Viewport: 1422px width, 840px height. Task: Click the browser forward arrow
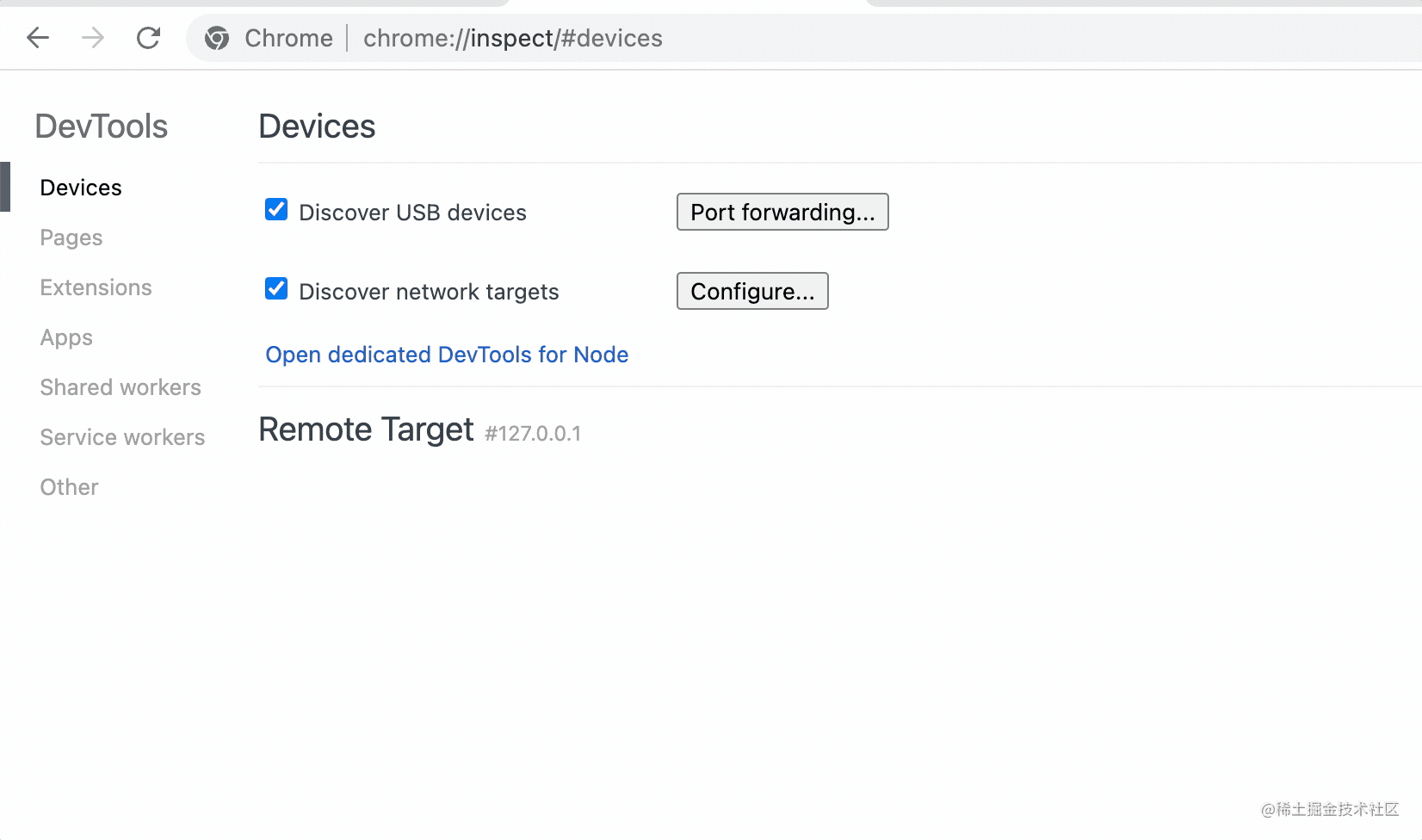pyautogui.click(x=93, y=38)
